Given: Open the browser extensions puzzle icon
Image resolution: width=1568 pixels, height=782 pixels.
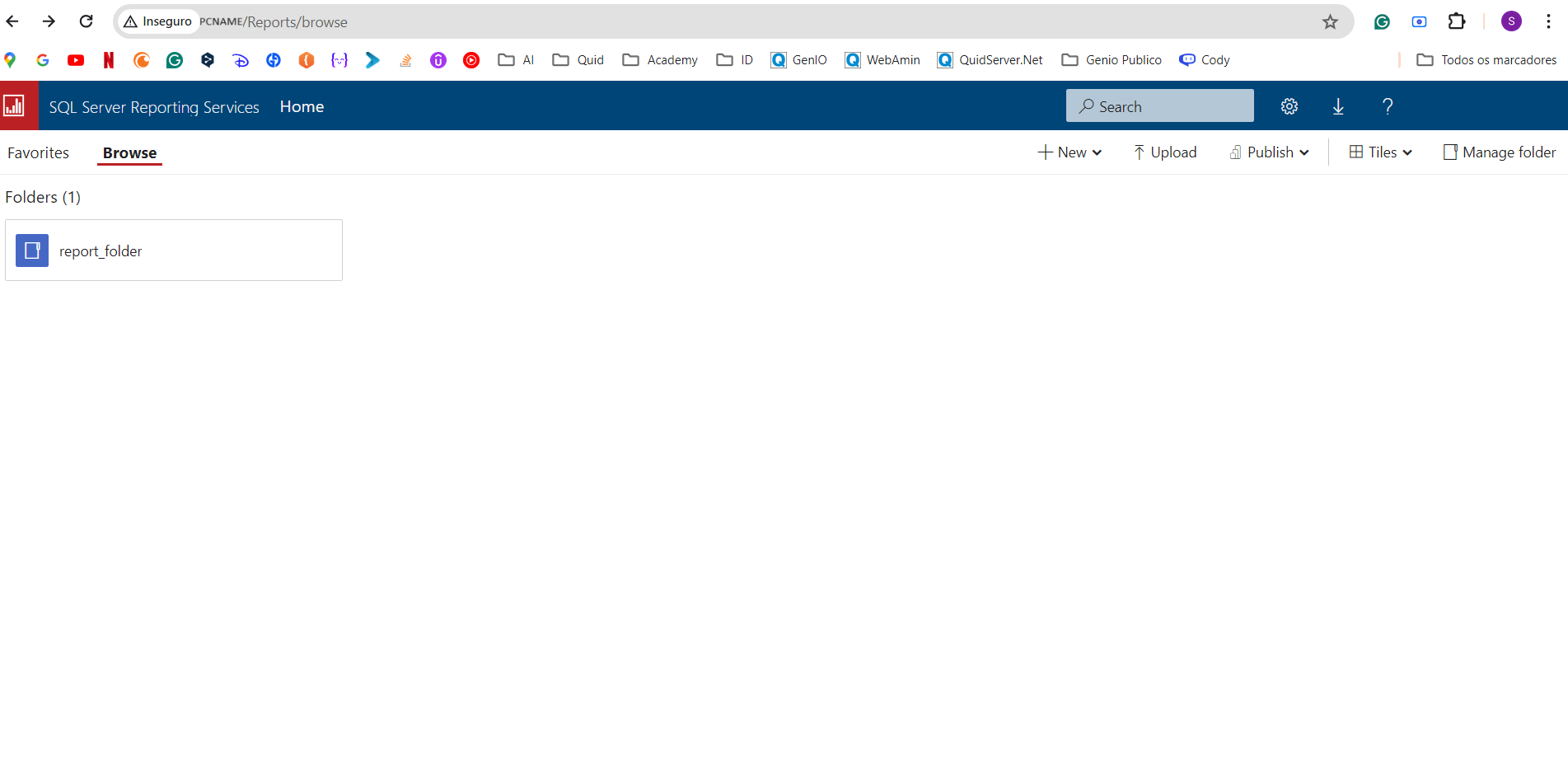Looking at the screenshot, I should [1457, 21].
